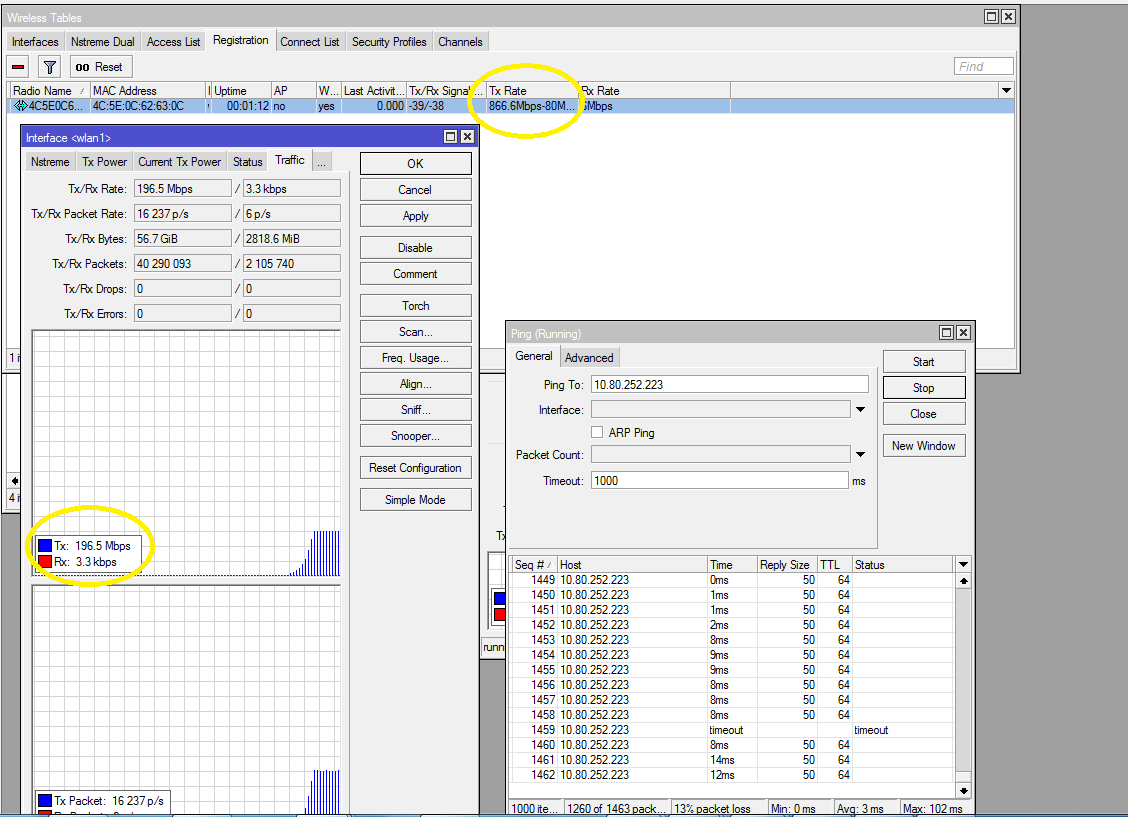Click the blue Tx Packet legend icon
This screenshot has height=817, width=1128.
(45, 801)
